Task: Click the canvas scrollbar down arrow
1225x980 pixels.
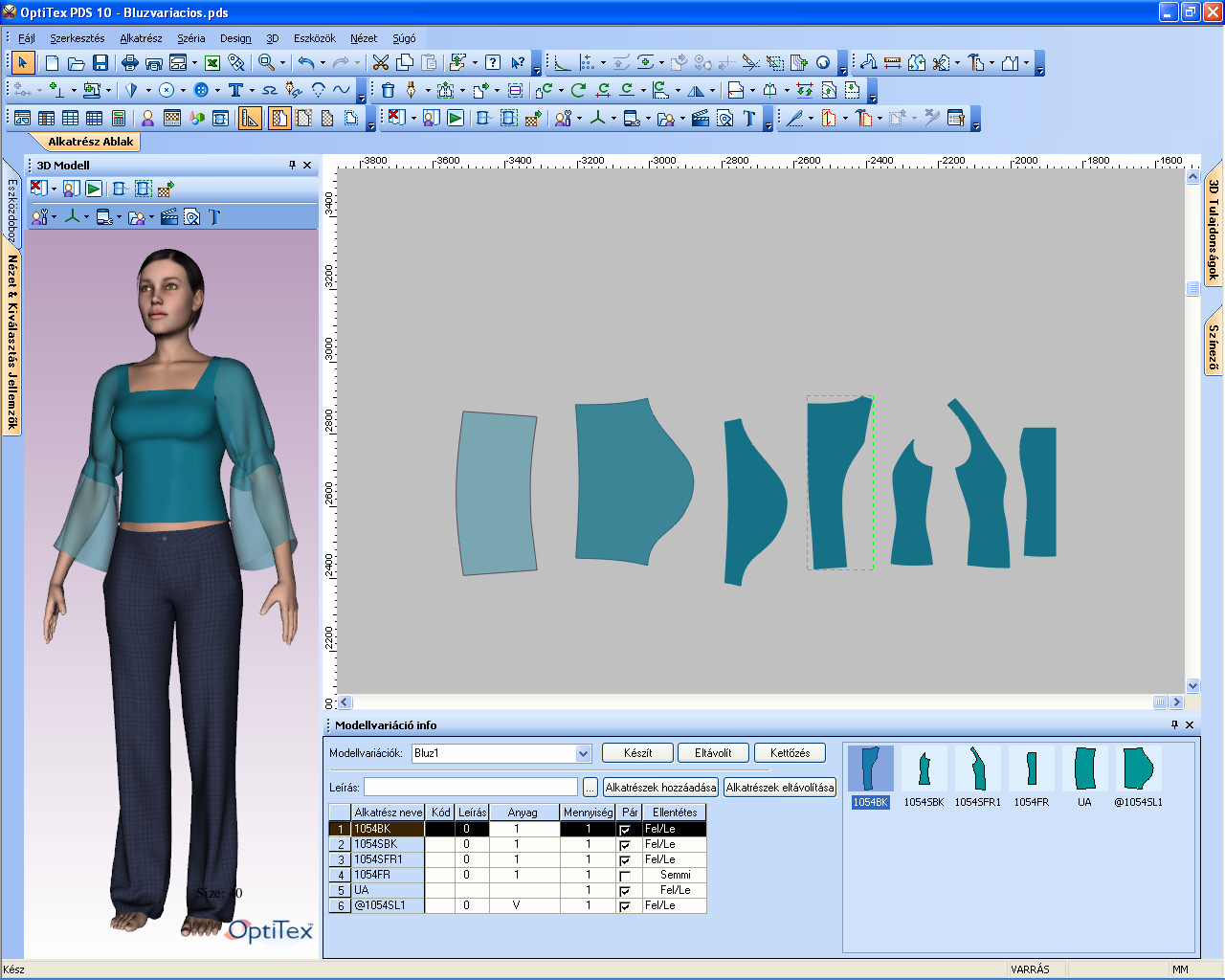Action: (x=1192, y=685)
